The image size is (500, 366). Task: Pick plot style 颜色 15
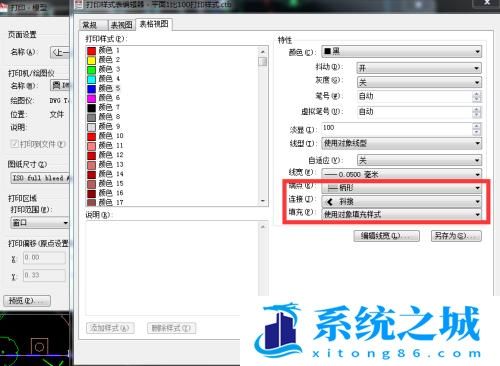click(106, 184)
